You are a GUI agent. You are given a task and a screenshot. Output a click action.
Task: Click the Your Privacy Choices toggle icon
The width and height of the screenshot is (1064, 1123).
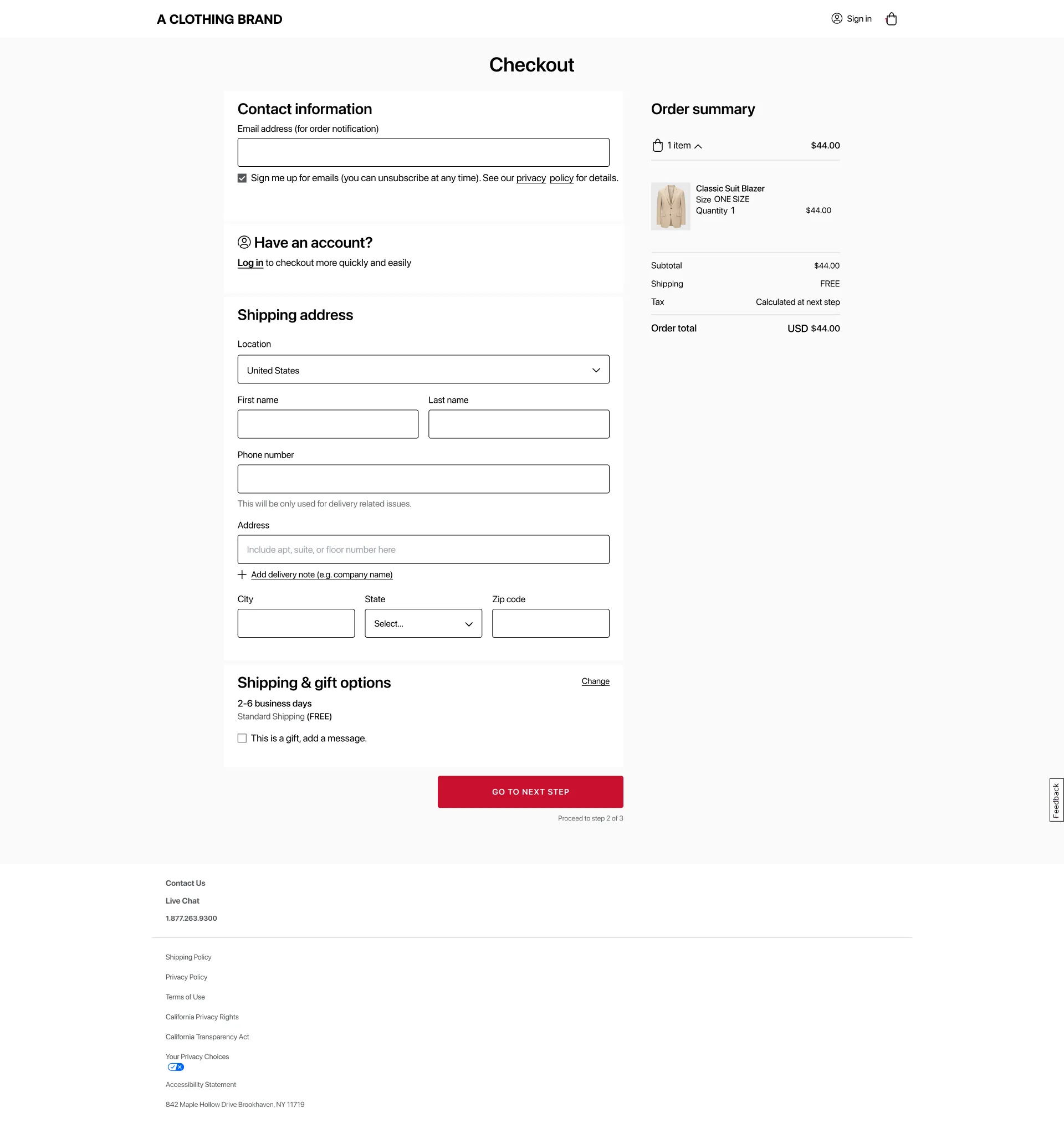pos(176,1067)
